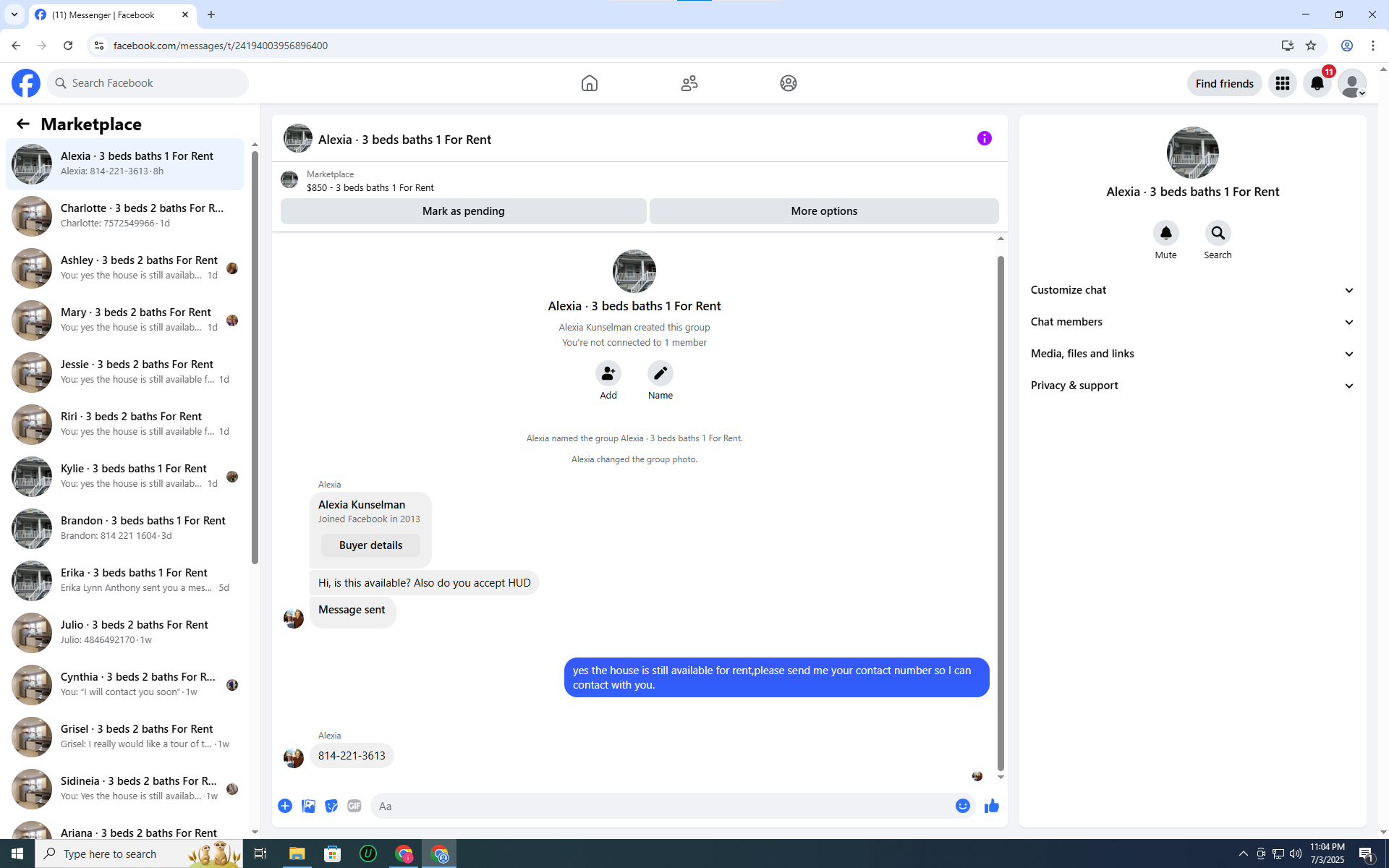This screenshot has width=1389, height=868.
Task: Click the purple conversation info icon
Action: click(x=984, y=138)
